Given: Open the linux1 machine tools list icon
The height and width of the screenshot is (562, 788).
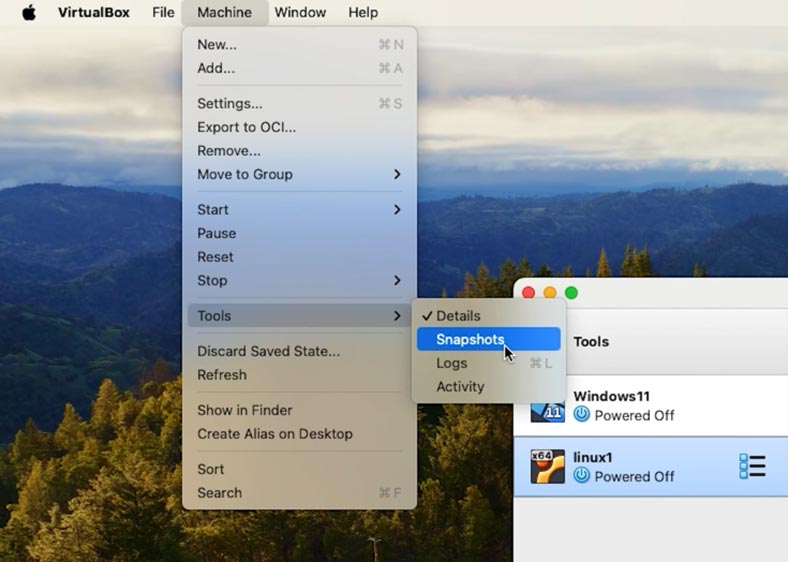Looking at the screenshot, I should 752,466.
